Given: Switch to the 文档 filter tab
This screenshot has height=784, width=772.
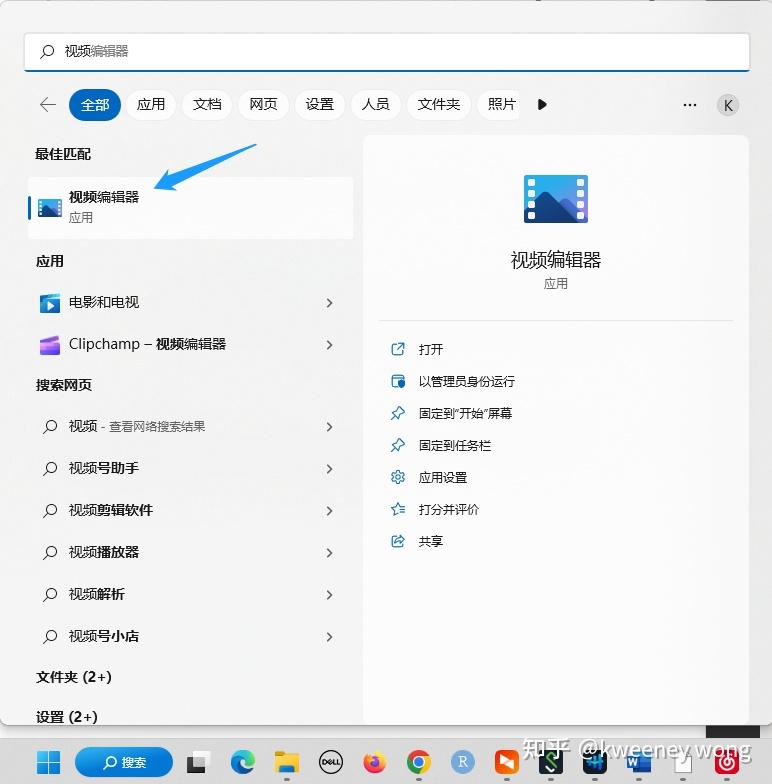Looking at the screenshot, I should [207, 104].
